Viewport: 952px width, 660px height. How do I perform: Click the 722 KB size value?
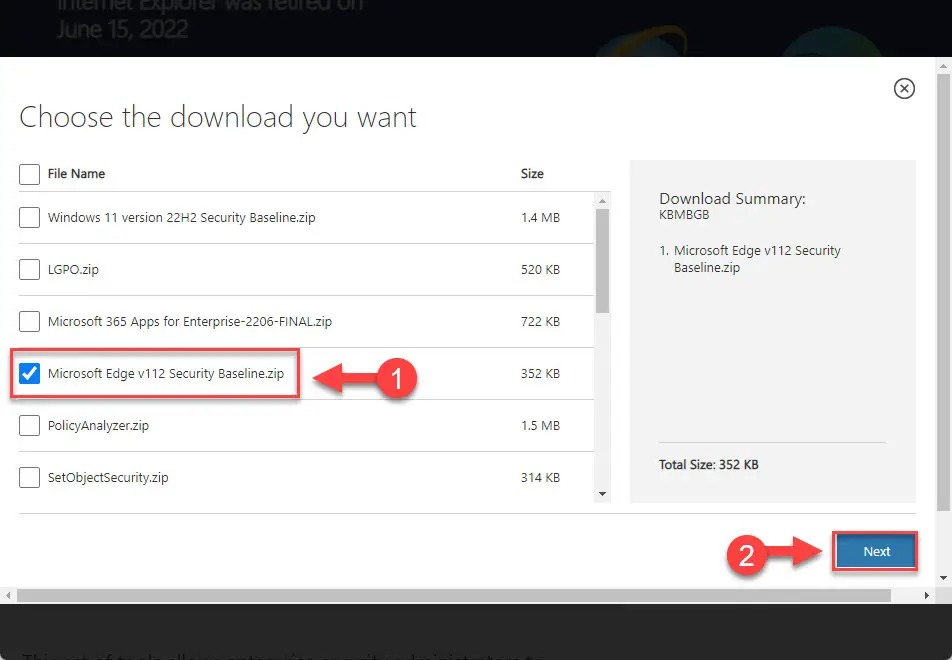(540, 321)
